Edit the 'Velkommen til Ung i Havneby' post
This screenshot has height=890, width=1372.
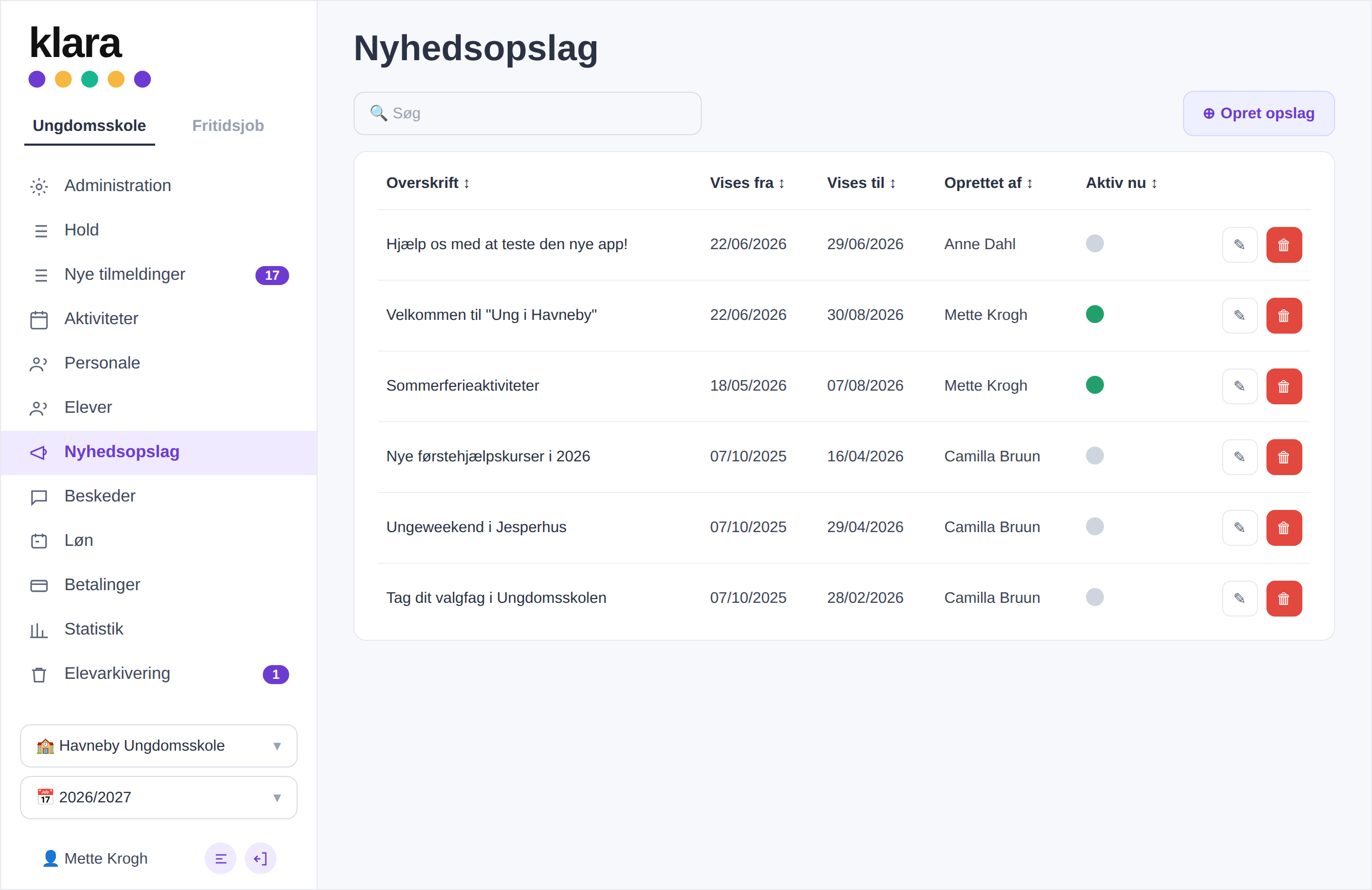tap(1240, 316)
